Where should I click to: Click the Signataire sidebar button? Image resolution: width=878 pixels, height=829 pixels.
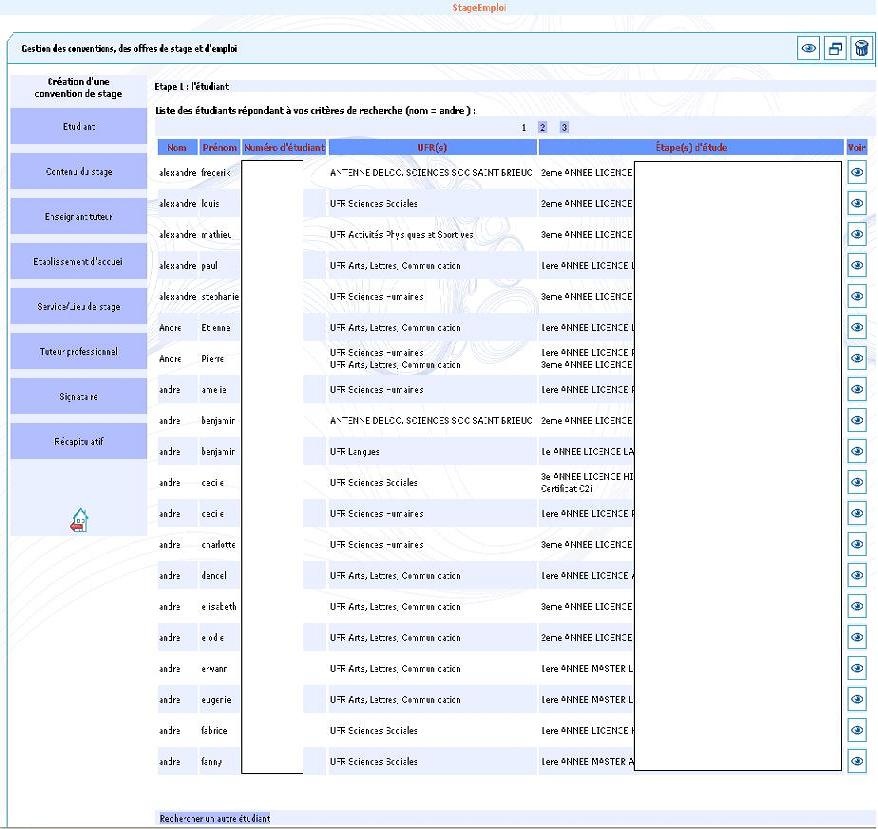[x=79, y=397]
